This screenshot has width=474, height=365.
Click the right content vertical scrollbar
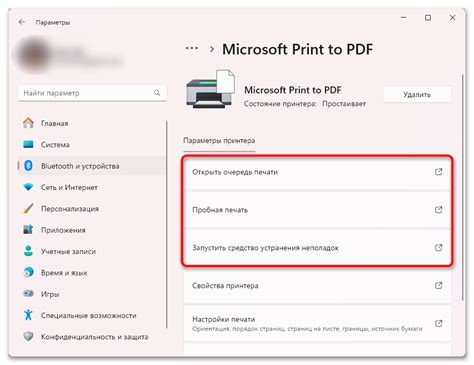click(x=463, y=188)
